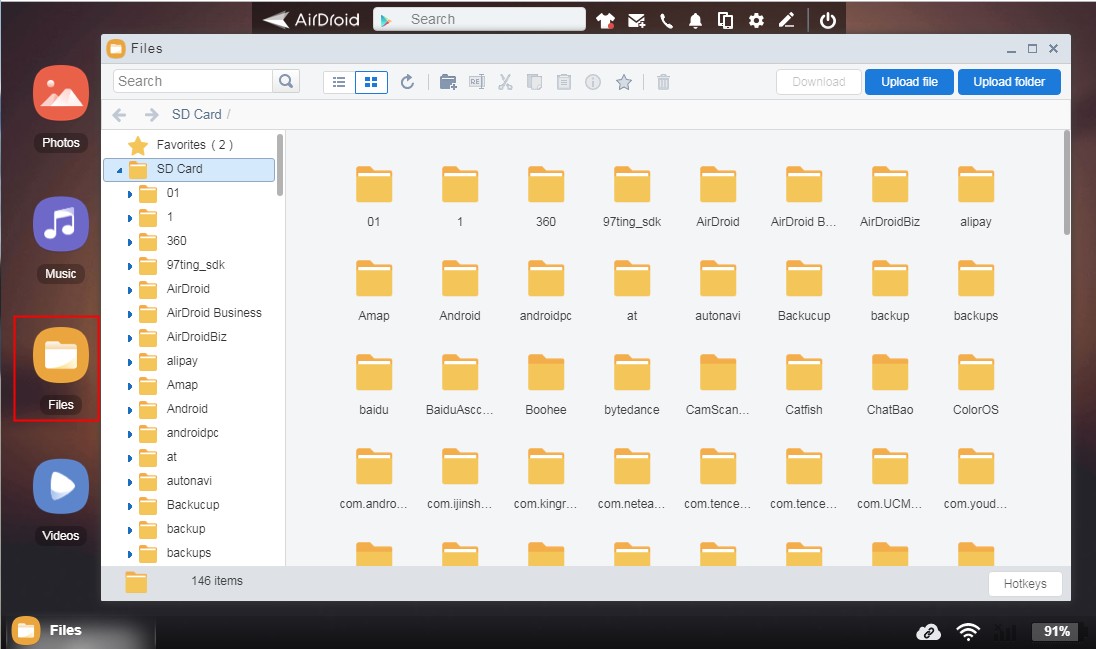1096x649 pixels.
Task: Click the power icon in the top bar
Action: [827, 18]
